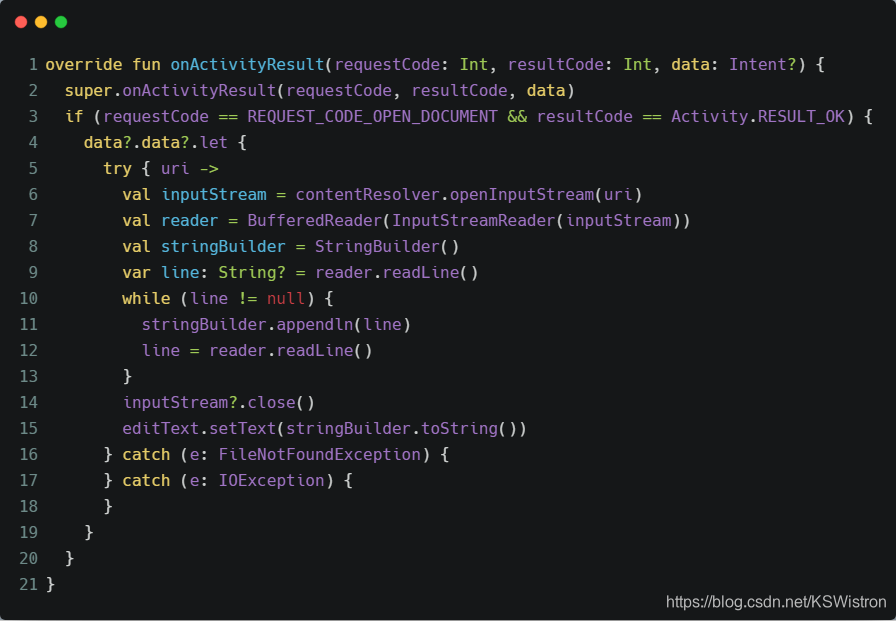896x621 pixels.
Task: Click the 'try' keyword
Action: coord(118,169)
